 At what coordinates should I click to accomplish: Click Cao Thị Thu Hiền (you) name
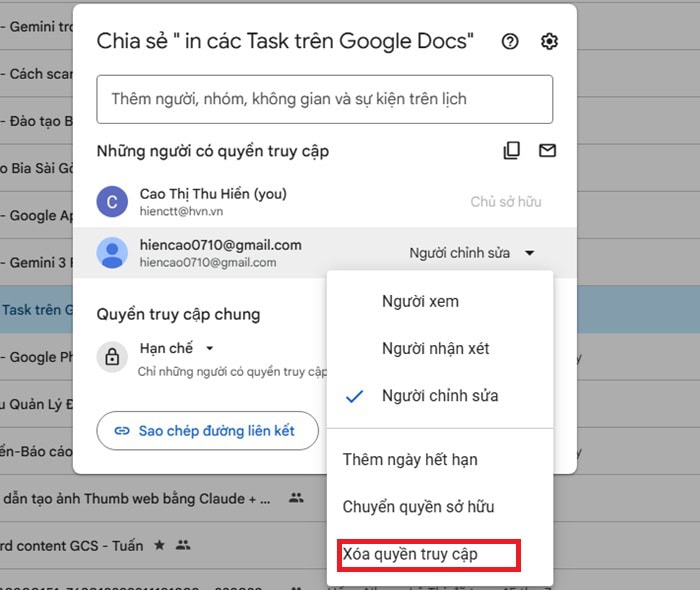point(213,194)
